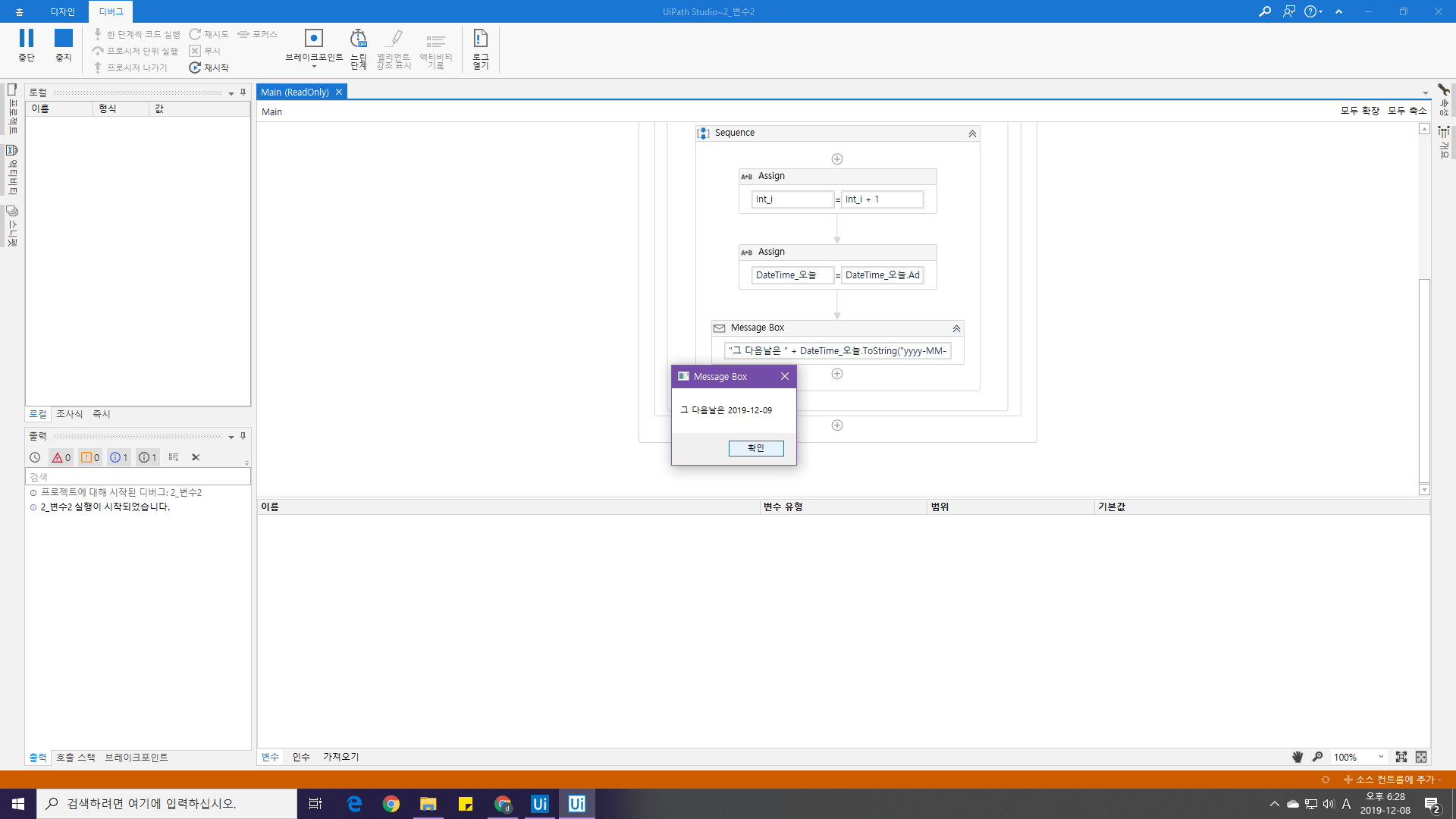Open the 브레이크포인트 bottom panel tab

click(x=136, y=758)
